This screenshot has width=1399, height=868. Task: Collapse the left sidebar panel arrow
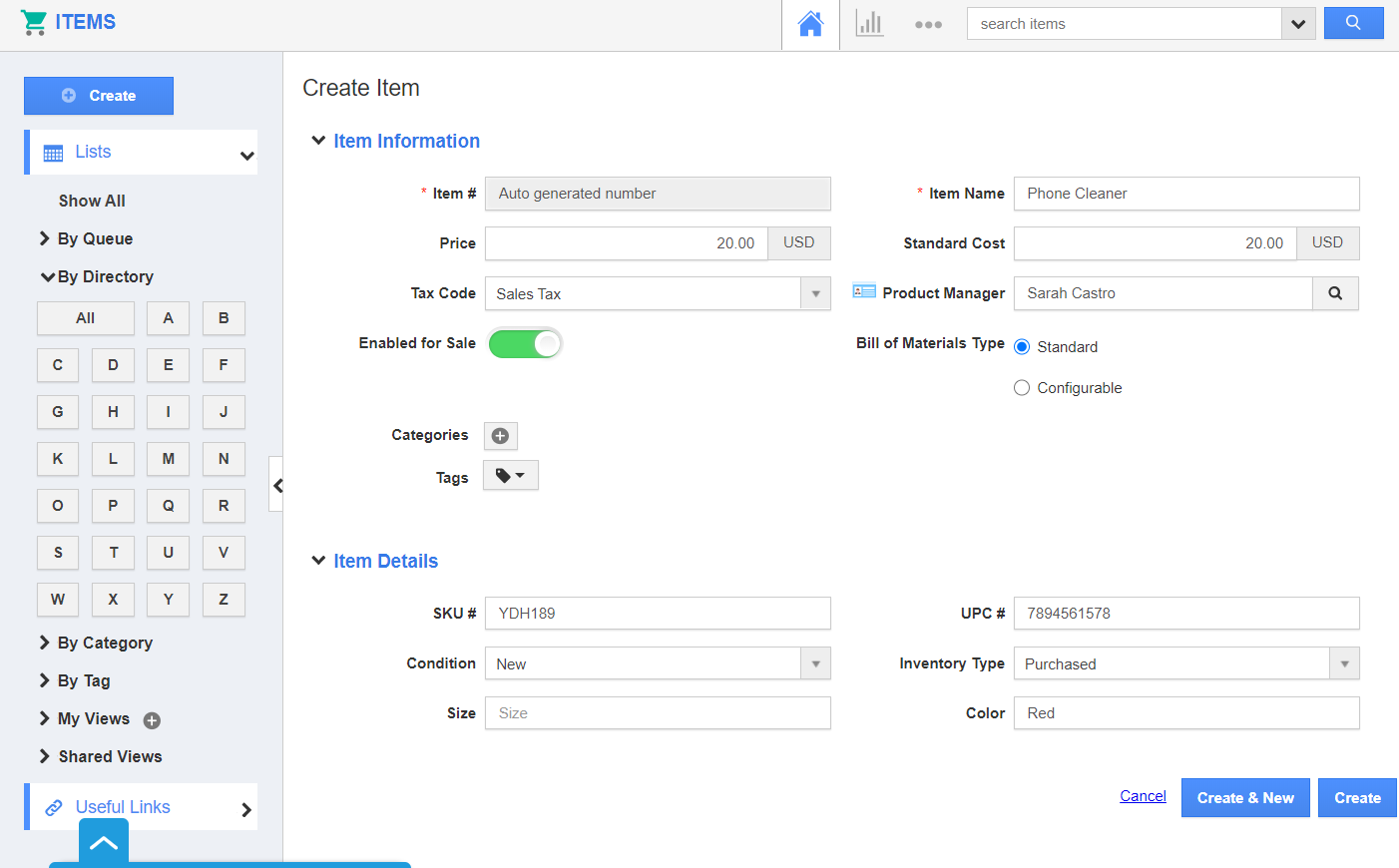[x=277, y=485]
